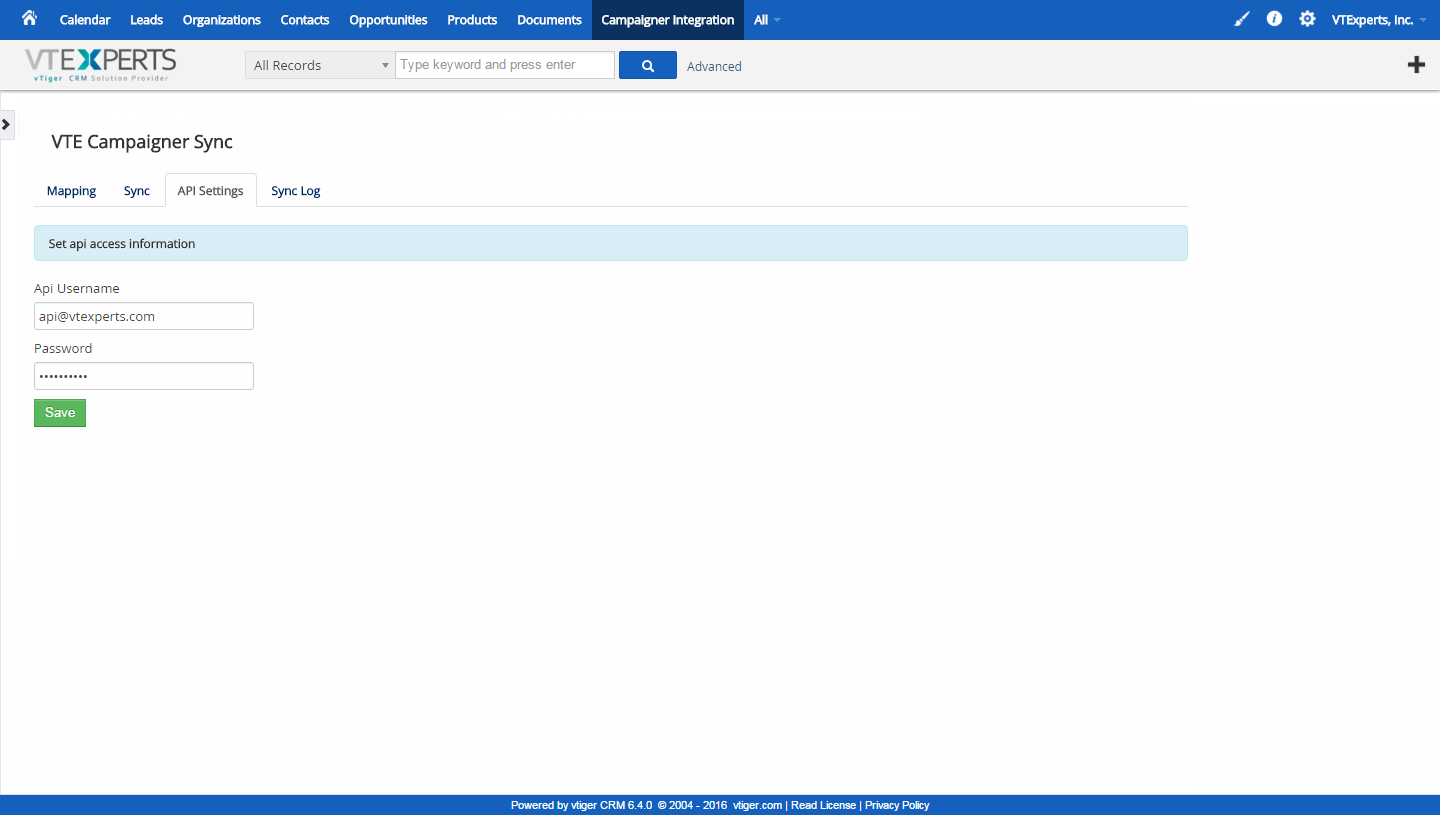Open the Calendar module

pos(85,20)
